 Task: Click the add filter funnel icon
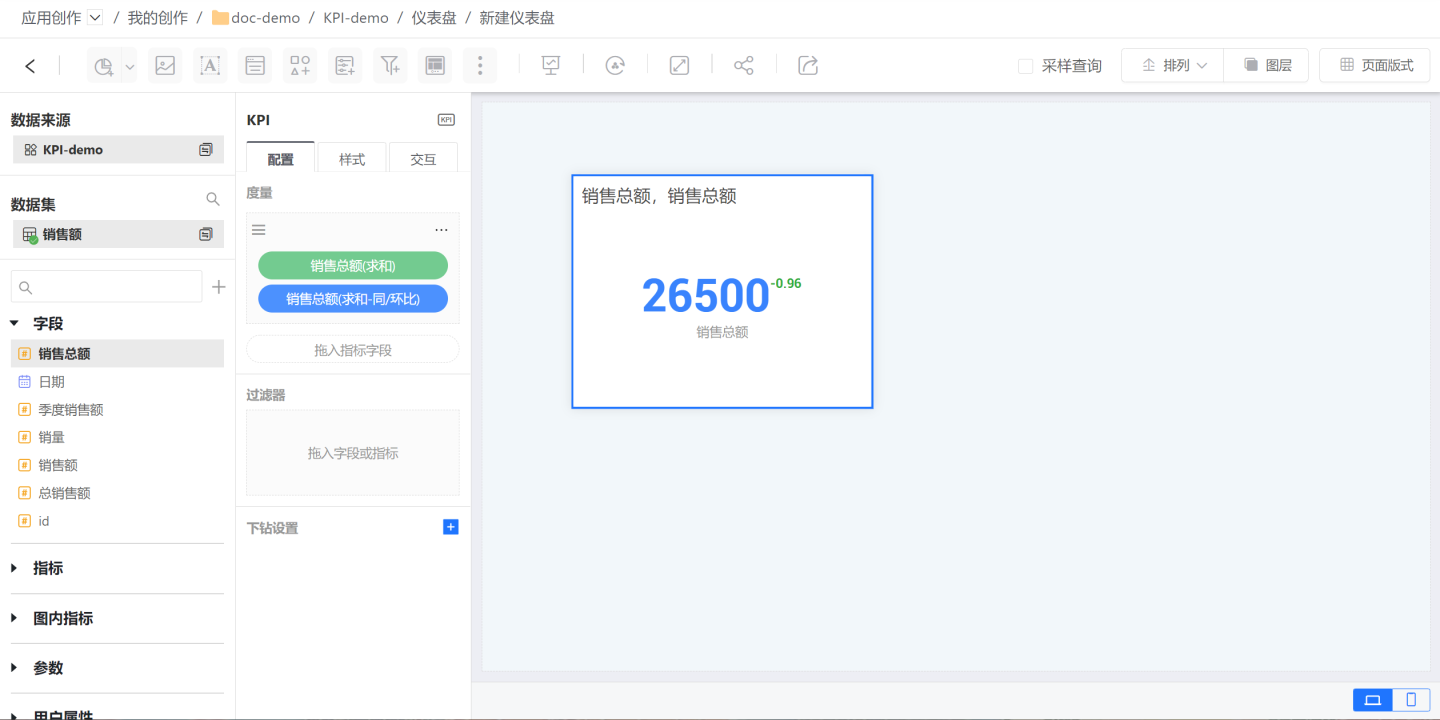pos(390,66)
